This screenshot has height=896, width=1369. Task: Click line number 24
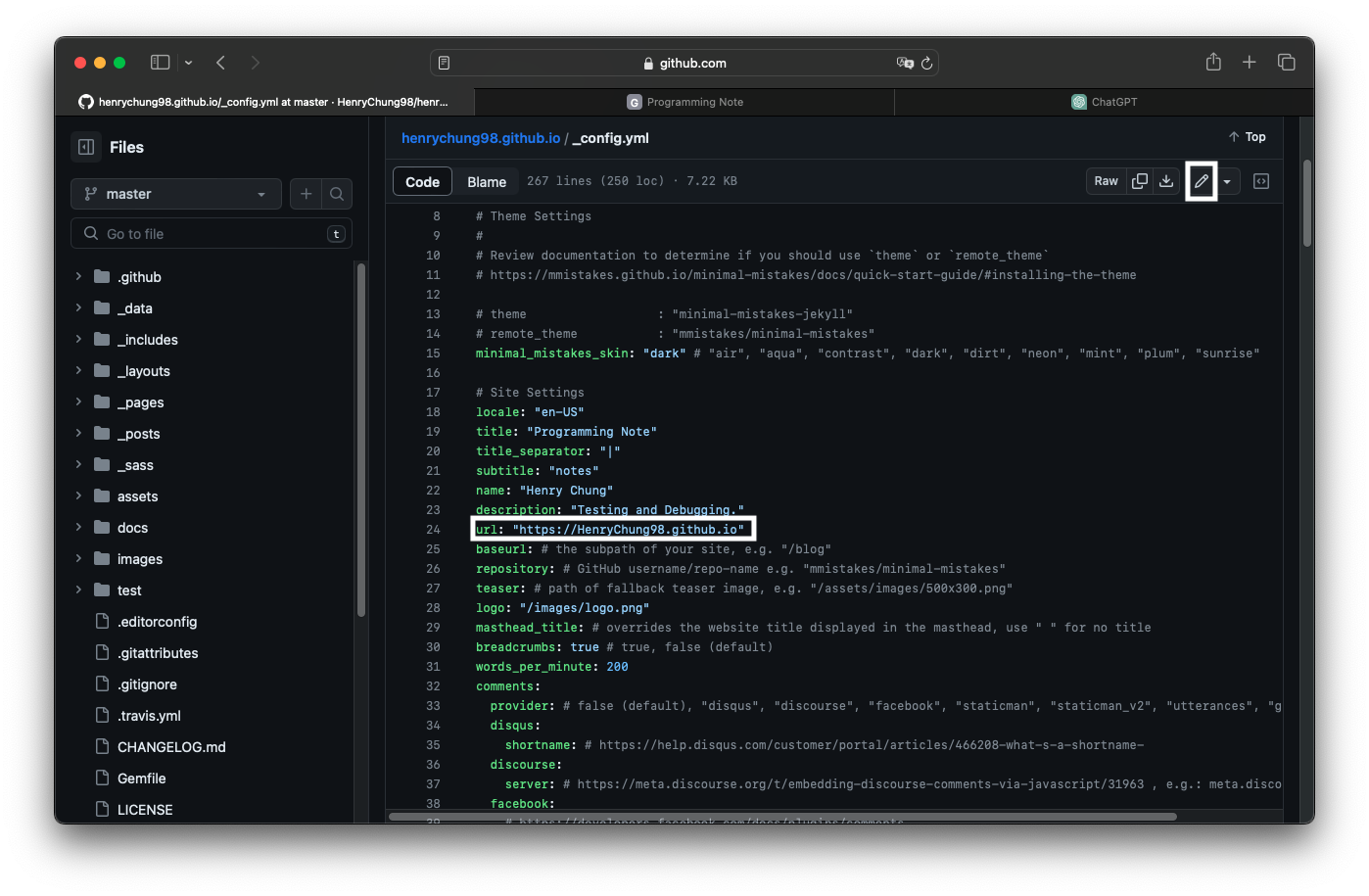click(x=433, y=530)
